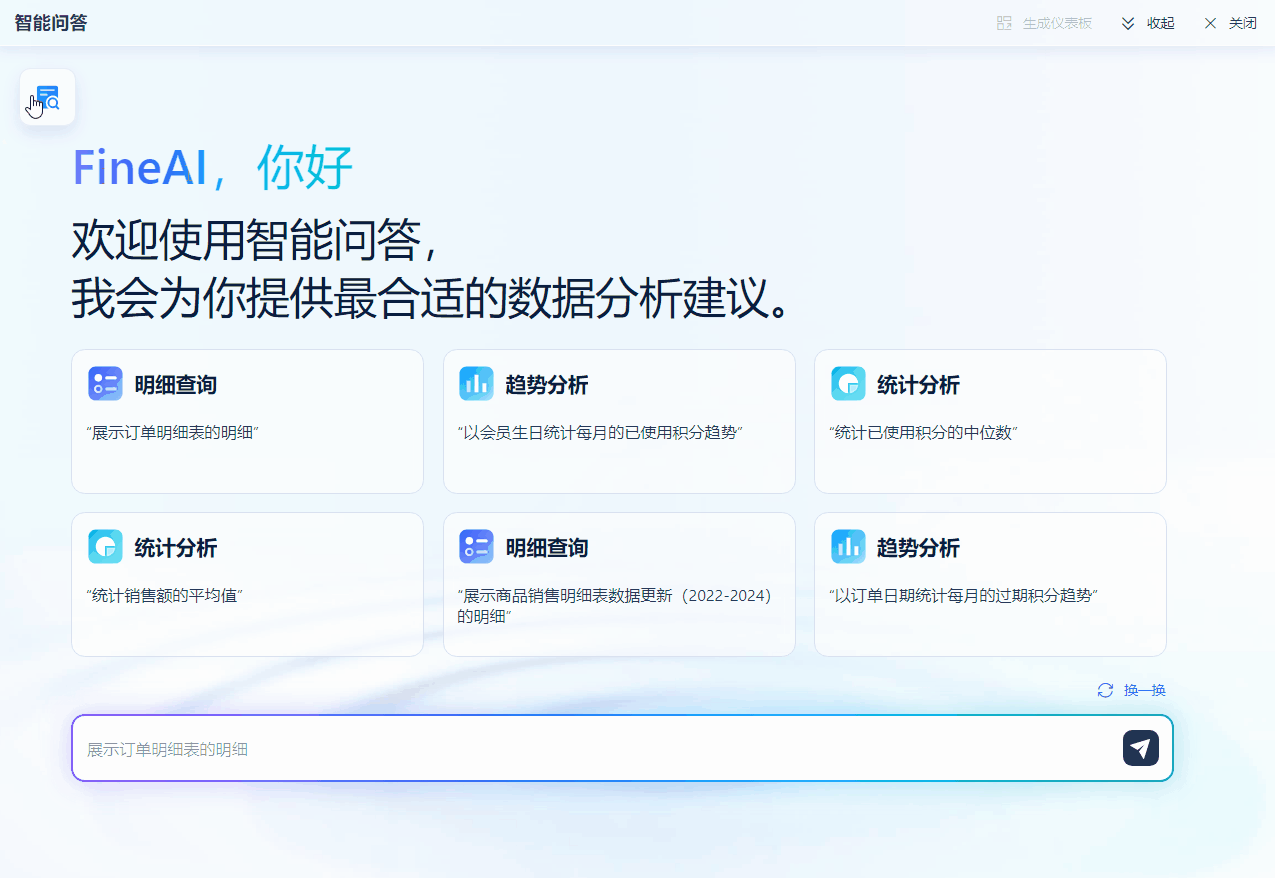
Task: Click the send paper-plane icon
Action: tap(1140, 748)
